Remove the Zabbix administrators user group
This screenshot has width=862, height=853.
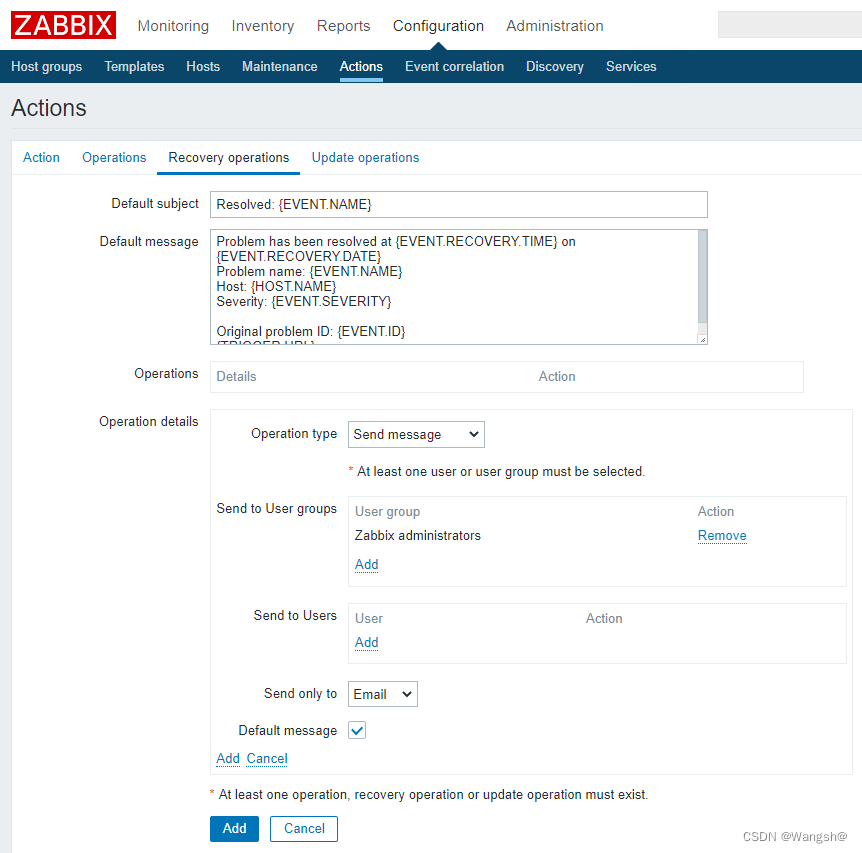(x=721, y=535)
